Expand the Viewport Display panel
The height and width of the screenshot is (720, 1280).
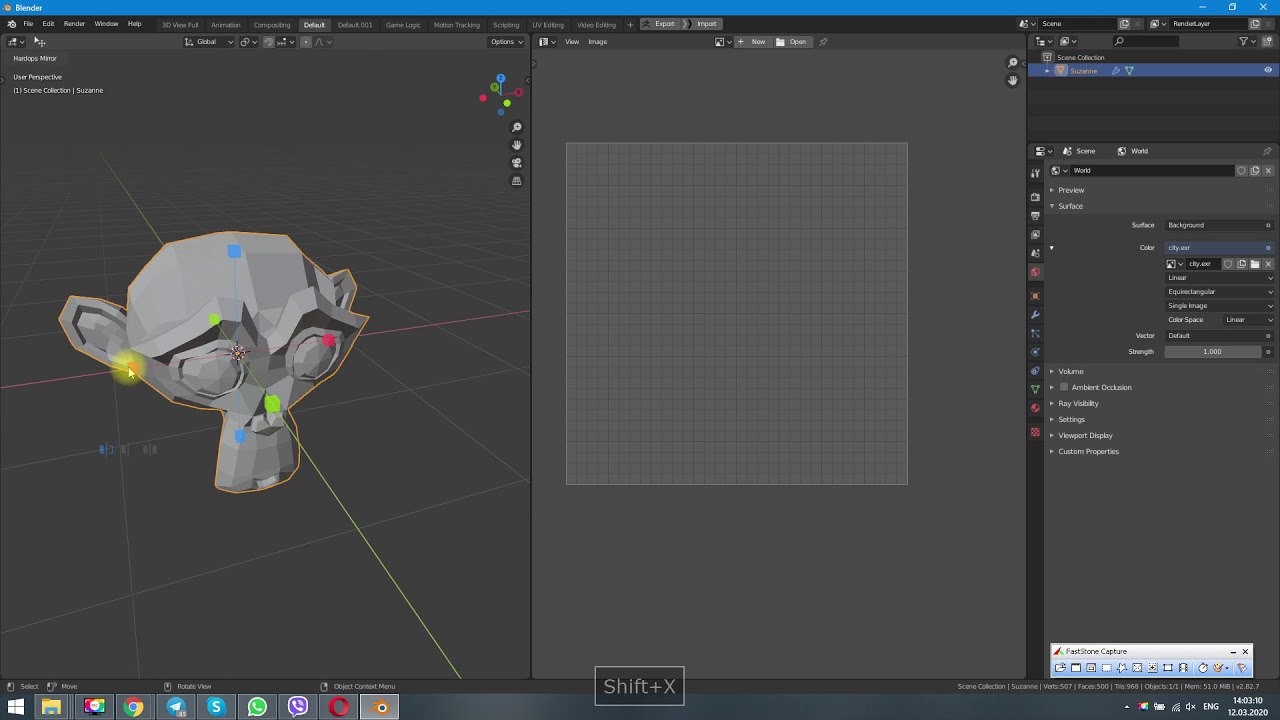[1085, 435]
